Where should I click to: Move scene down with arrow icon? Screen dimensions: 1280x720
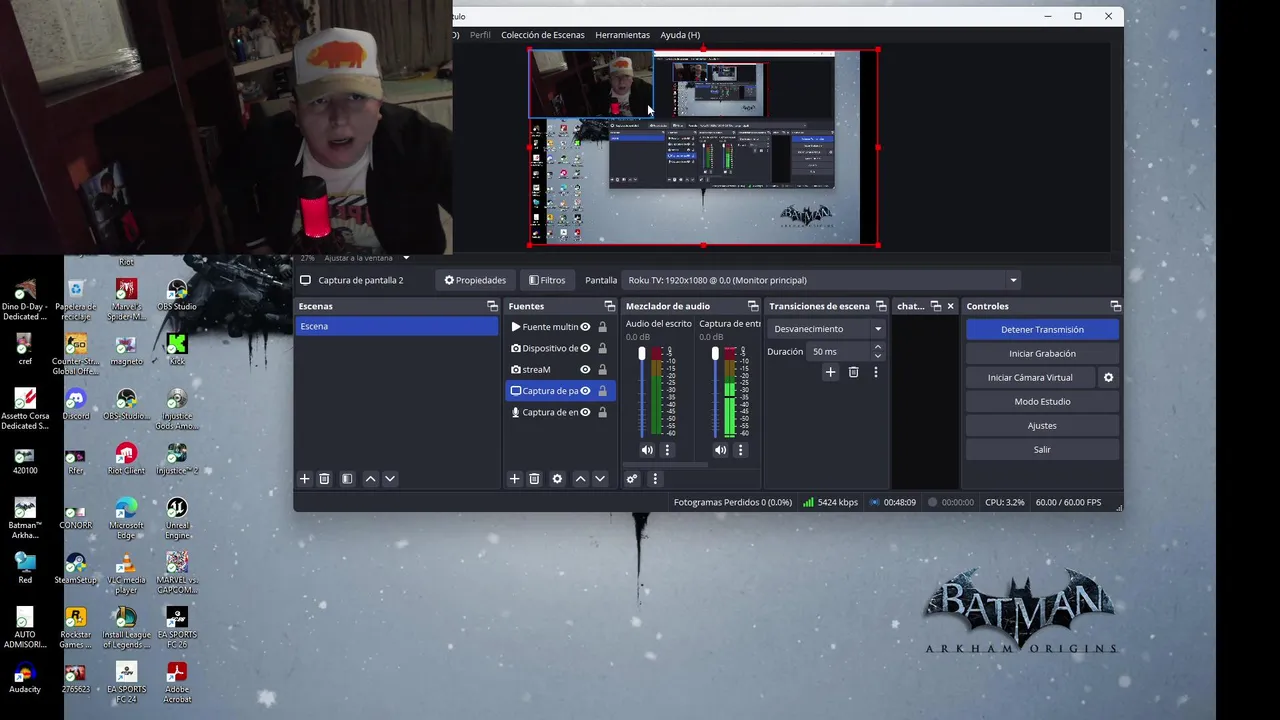click(x=390, y=479)
